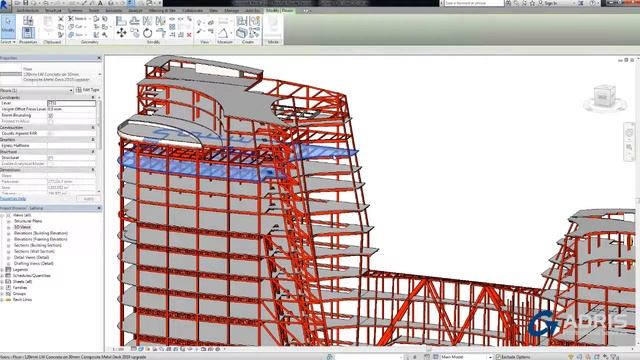Click the Notch geometry tool
Viewport: 640px width, 360px height.
point(77,19)
